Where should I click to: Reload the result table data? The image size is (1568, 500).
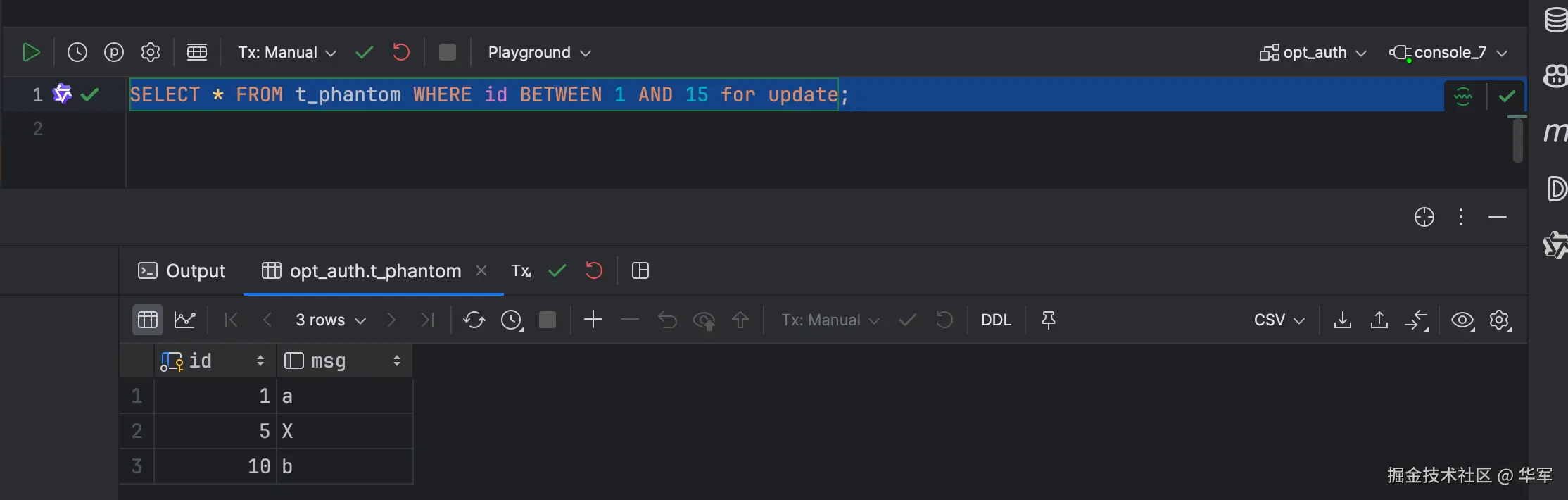click(474, 320)
